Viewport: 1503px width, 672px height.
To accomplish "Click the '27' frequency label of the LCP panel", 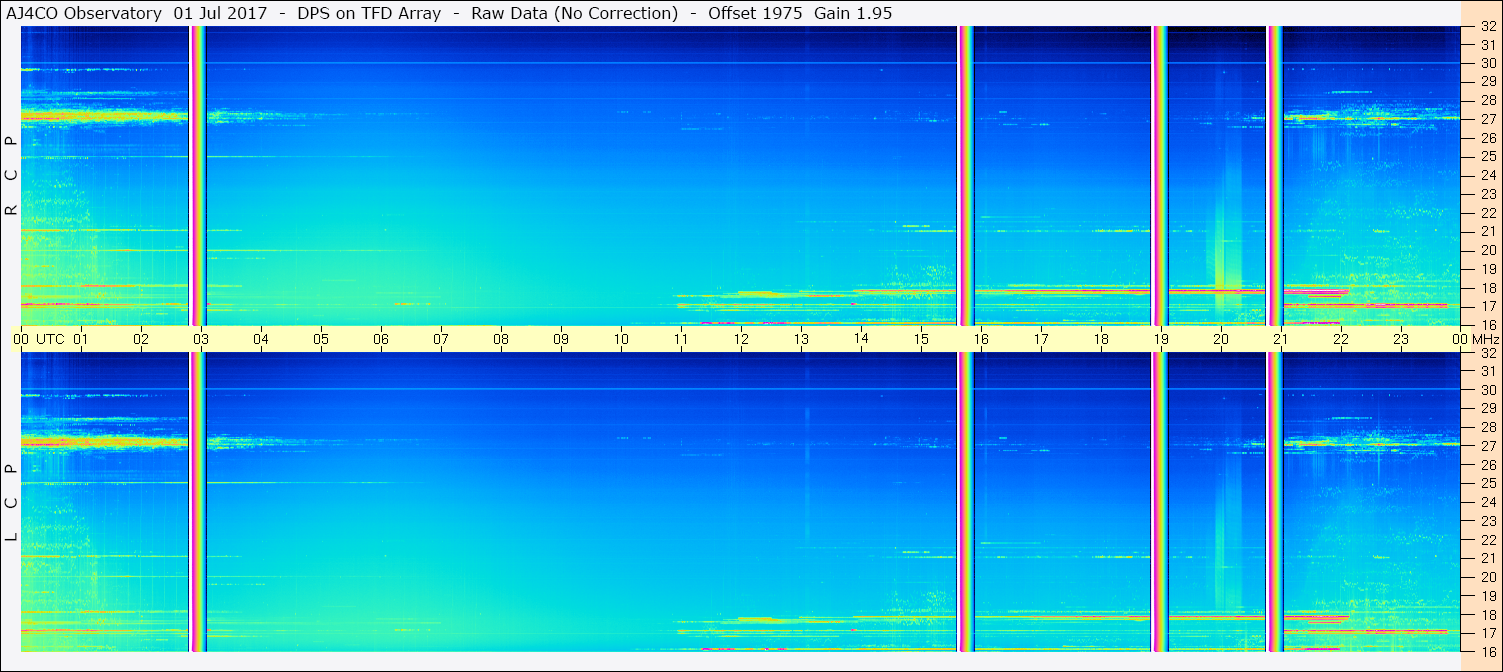I will pyautogui.click(x=1488, y=446).
